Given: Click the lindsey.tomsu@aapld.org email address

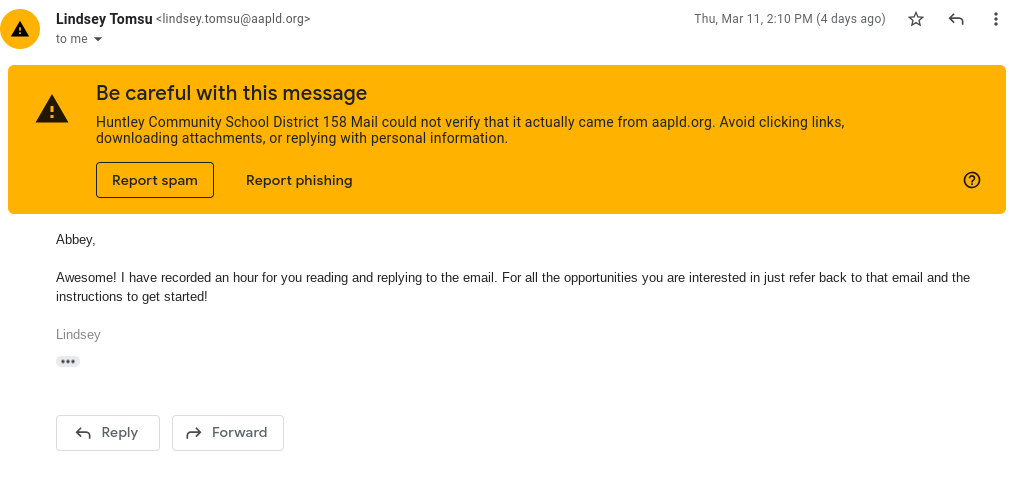Looking at the screenshot, I should click(233, 19).
